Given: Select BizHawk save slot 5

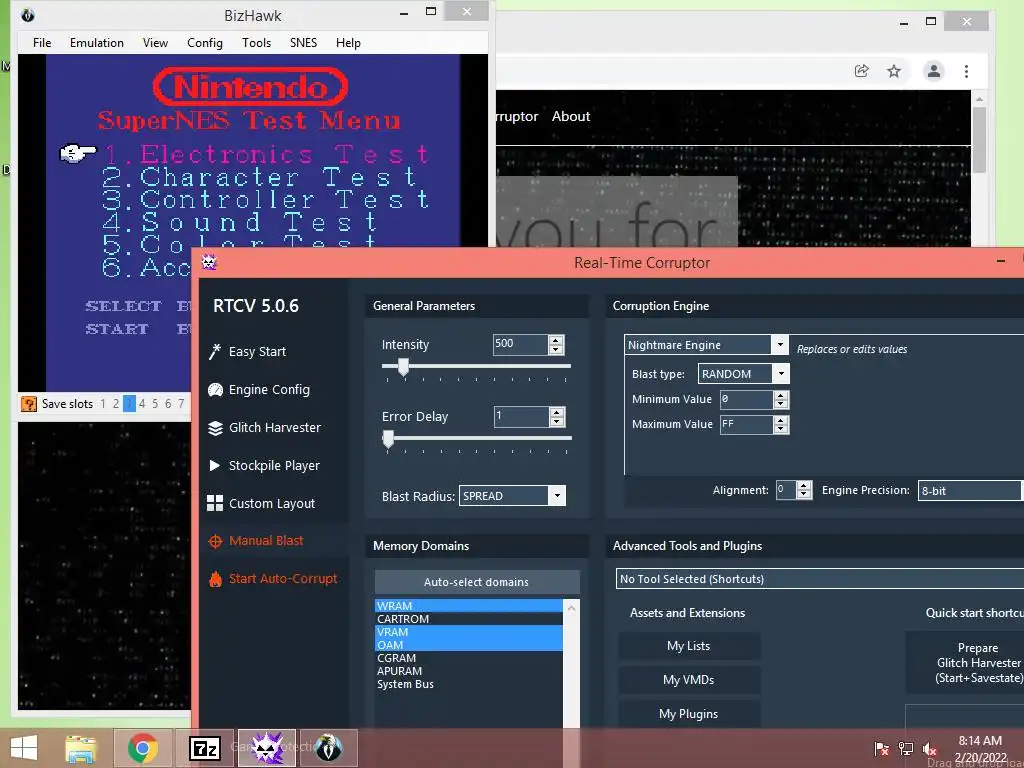Looking at the screenshot, I should 155,404.
